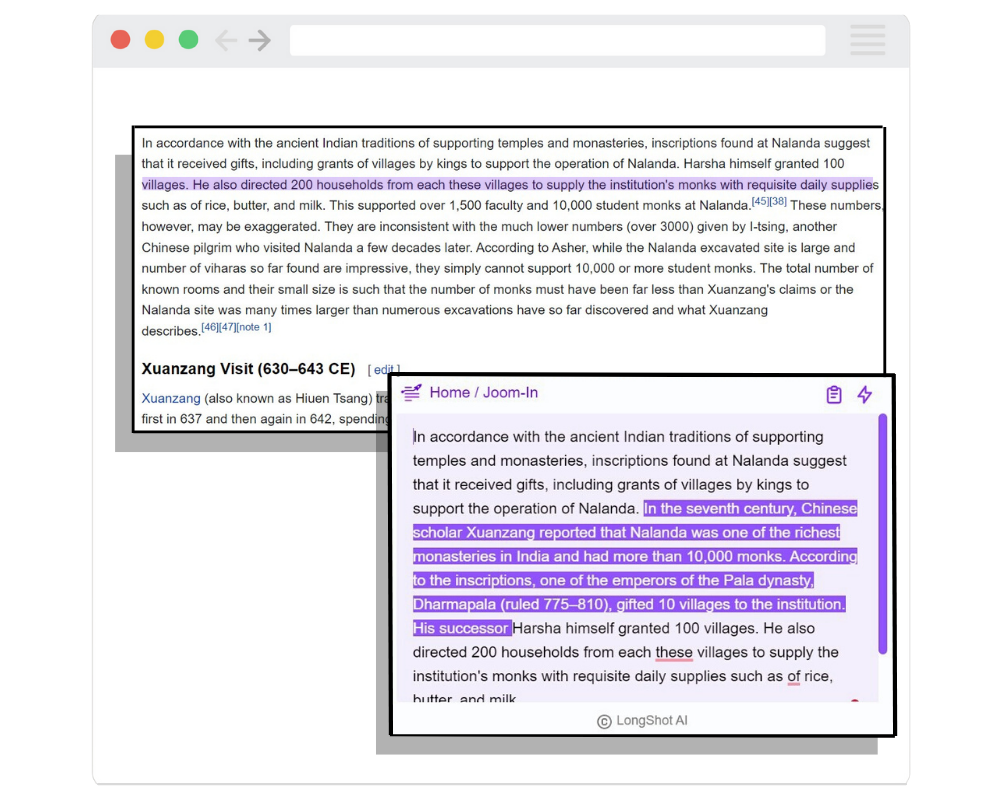Screen dimensions: 1000x800
Task: Open citation [47] reference link
Action: point(227,327)
